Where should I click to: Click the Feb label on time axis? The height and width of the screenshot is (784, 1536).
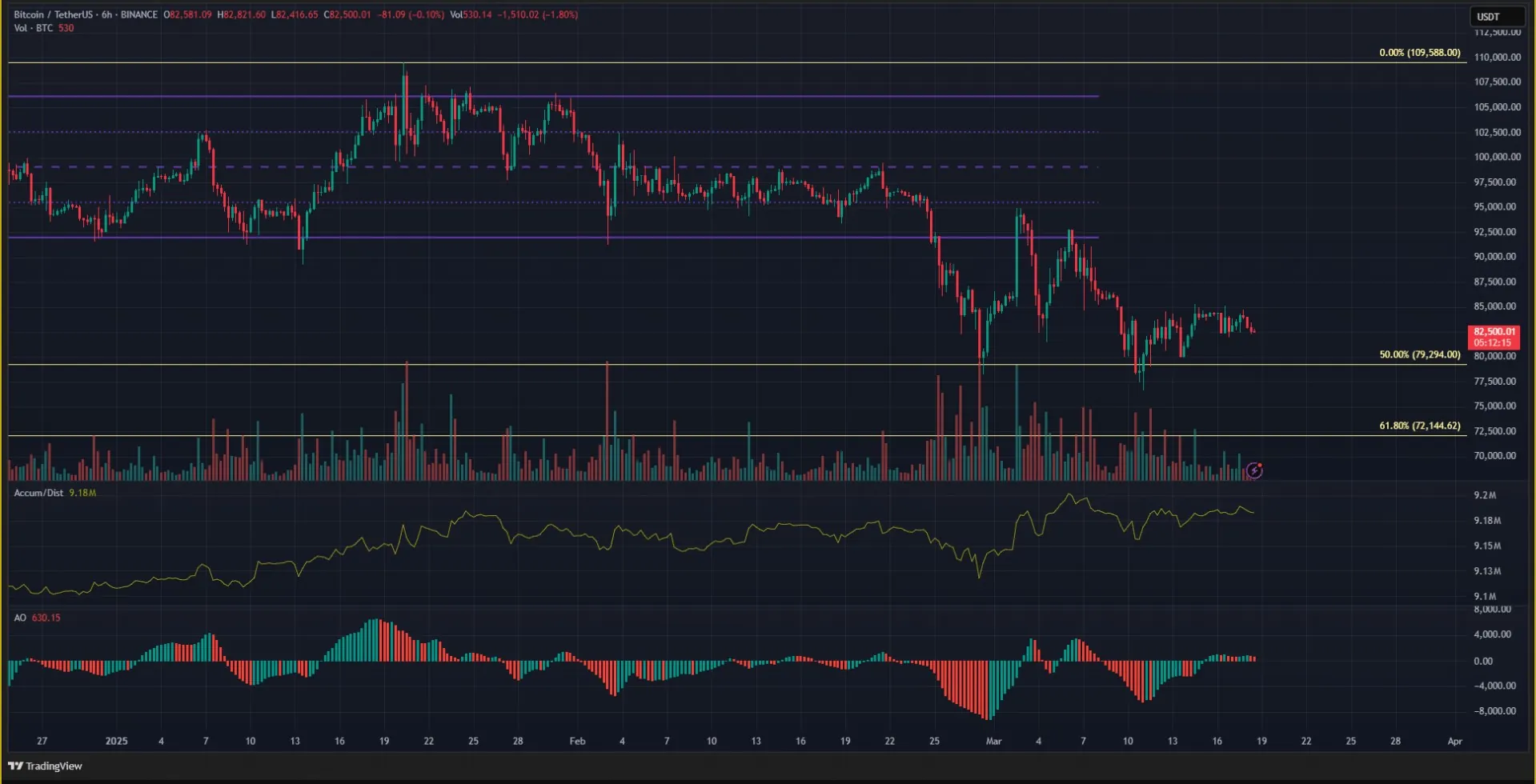pos(577,742)
